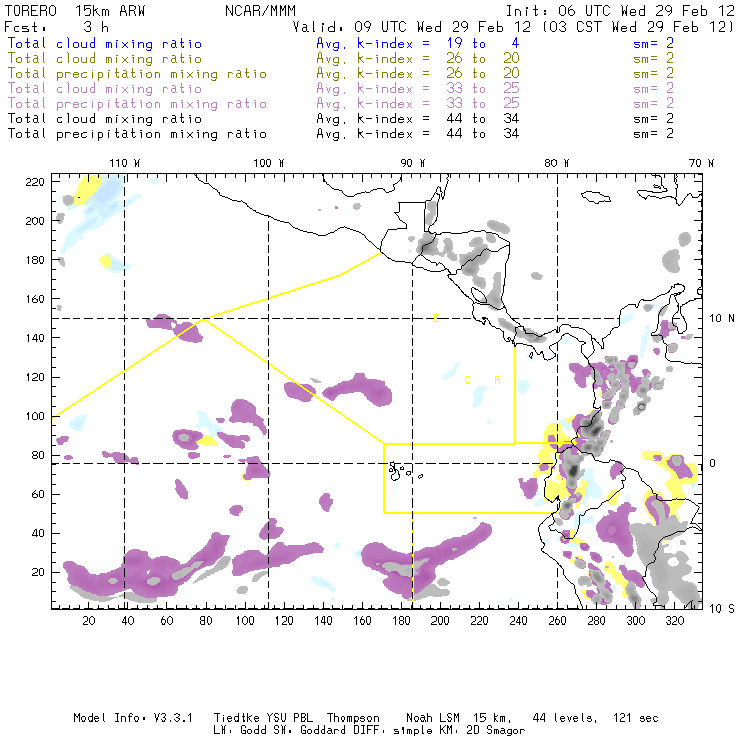Select the "90 W" longitude label

click(413, 163)
